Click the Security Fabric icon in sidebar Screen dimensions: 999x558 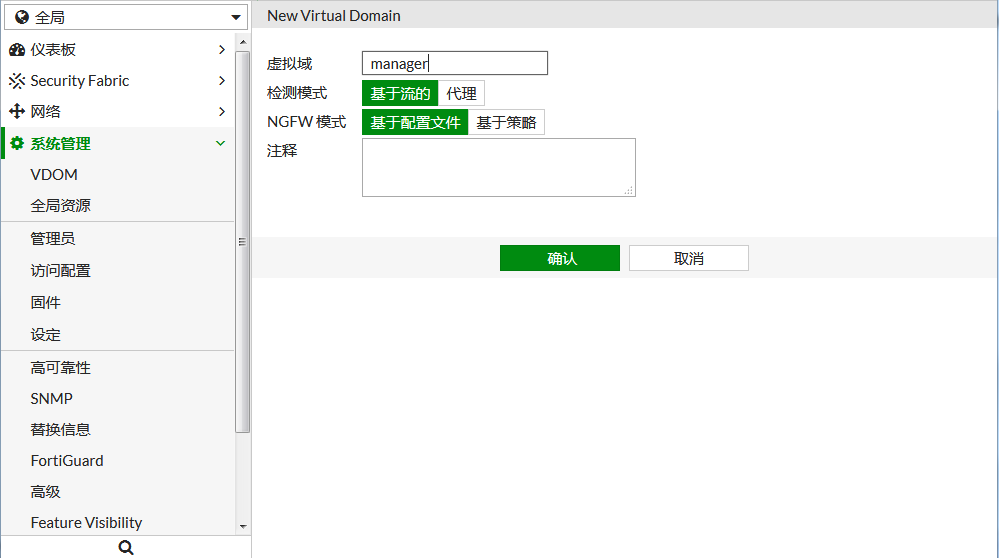tap(16, 81)
